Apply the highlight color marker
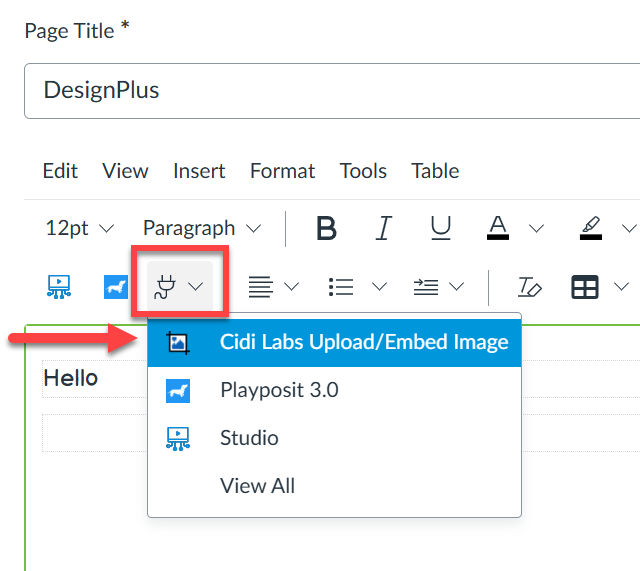The height and width of the screenshot is (571, 640). tap(591, 228)
